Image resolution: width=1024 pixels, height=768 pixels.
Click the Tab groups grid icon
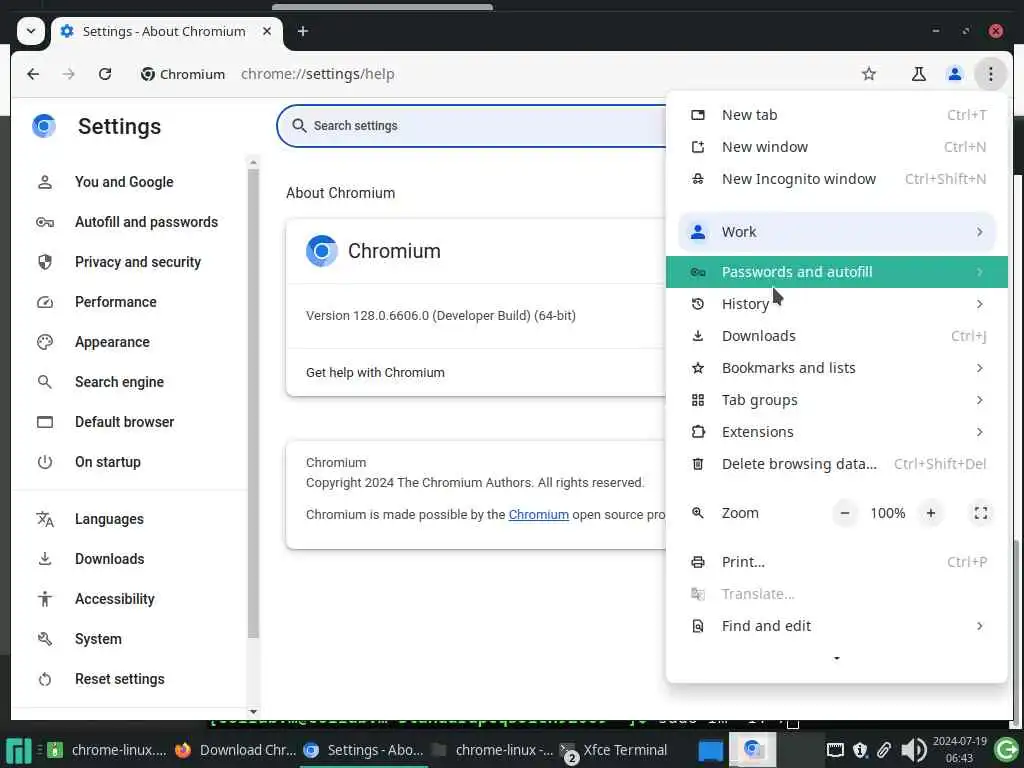(x=697, y=400)
